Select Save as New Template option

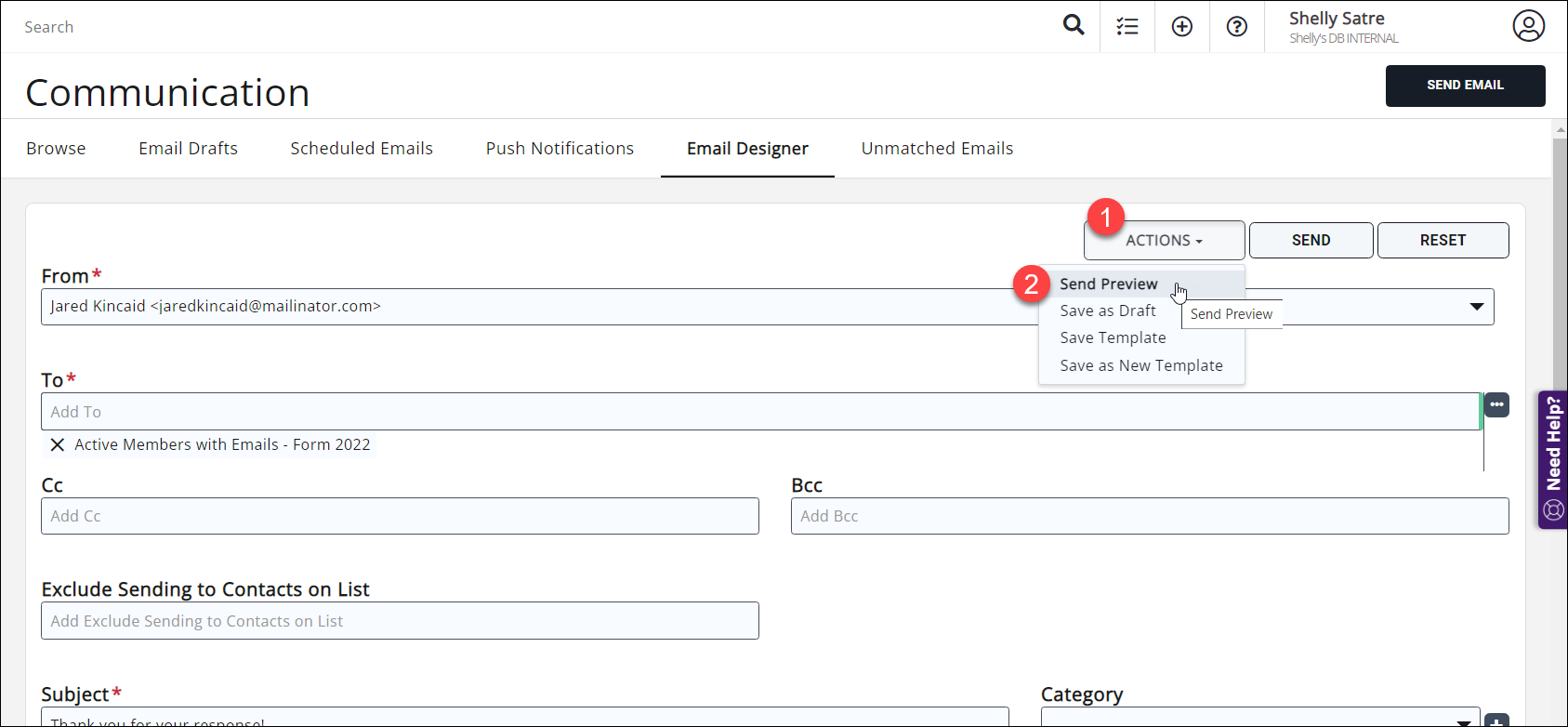(x=1141, y=365)
